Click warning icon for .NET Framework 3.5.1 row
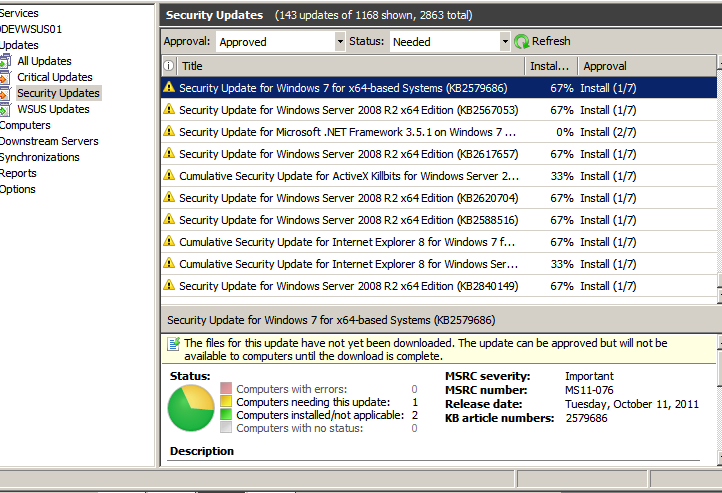 pyautogui.click(x=169, y=131)
